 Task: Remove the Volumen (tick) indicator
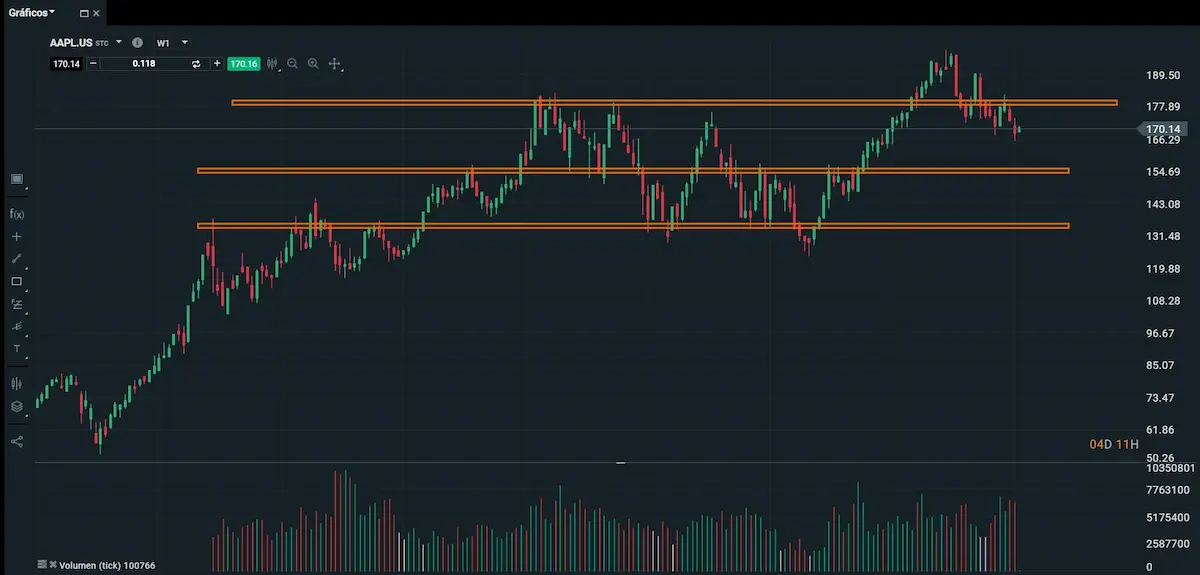(x=53, y=565)
